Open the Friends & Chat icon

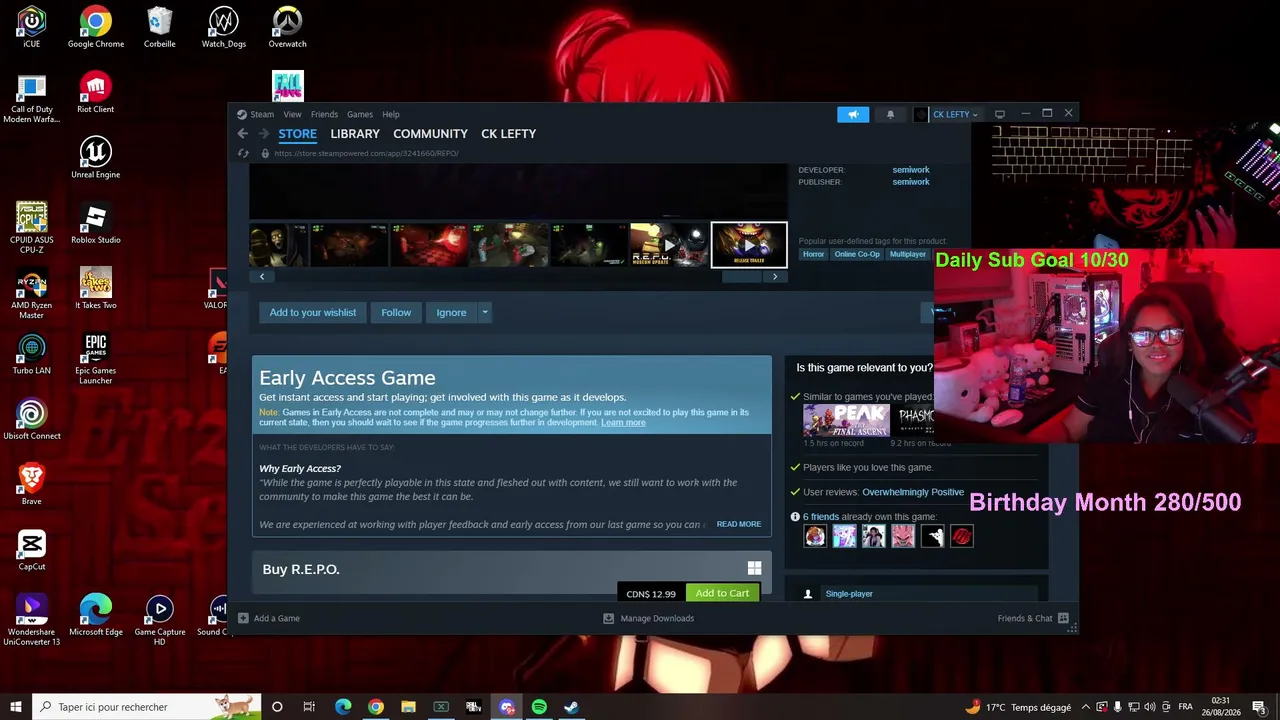tap(1063, 618)
